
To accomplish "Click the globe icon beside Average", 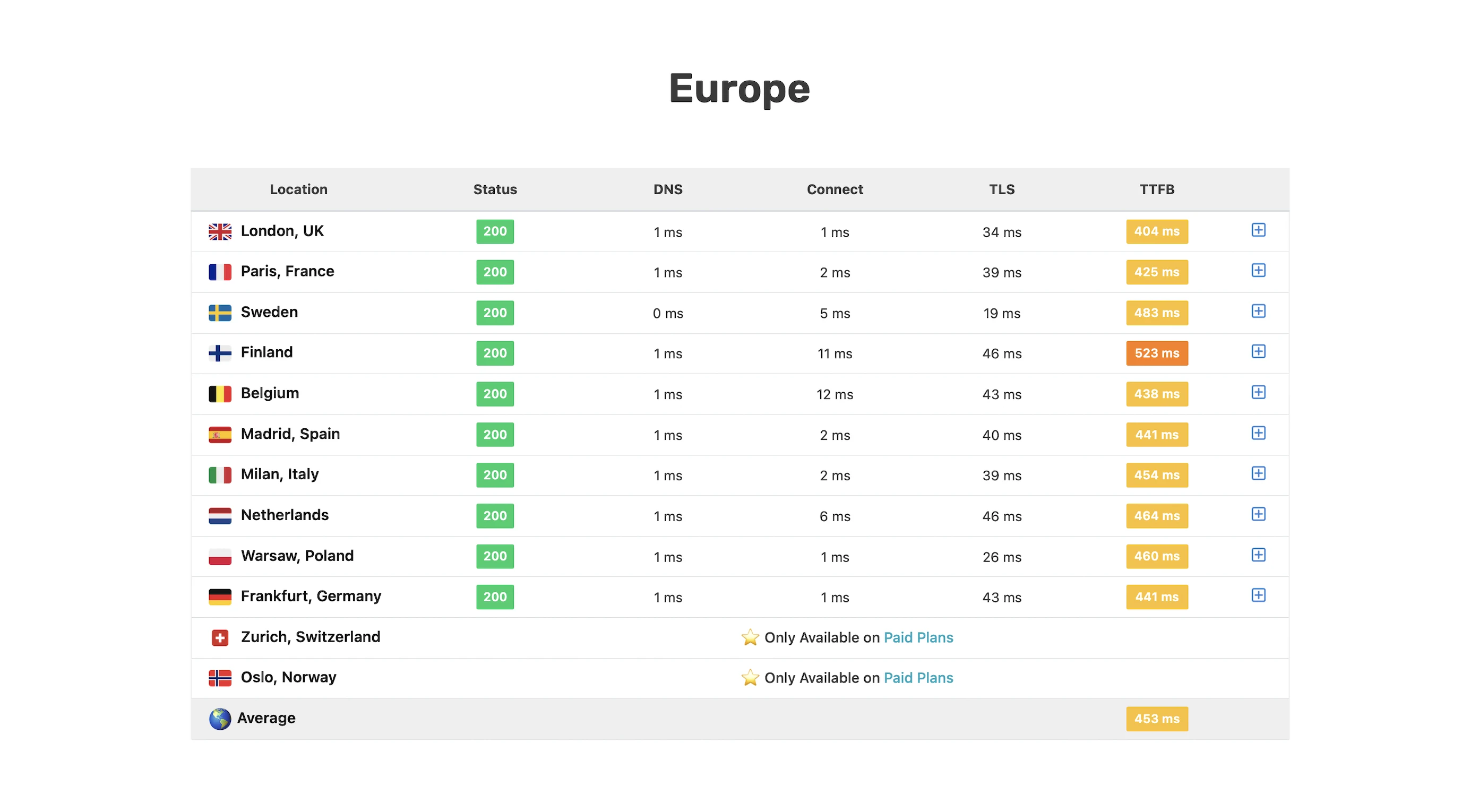I will (x=220, y=719).
